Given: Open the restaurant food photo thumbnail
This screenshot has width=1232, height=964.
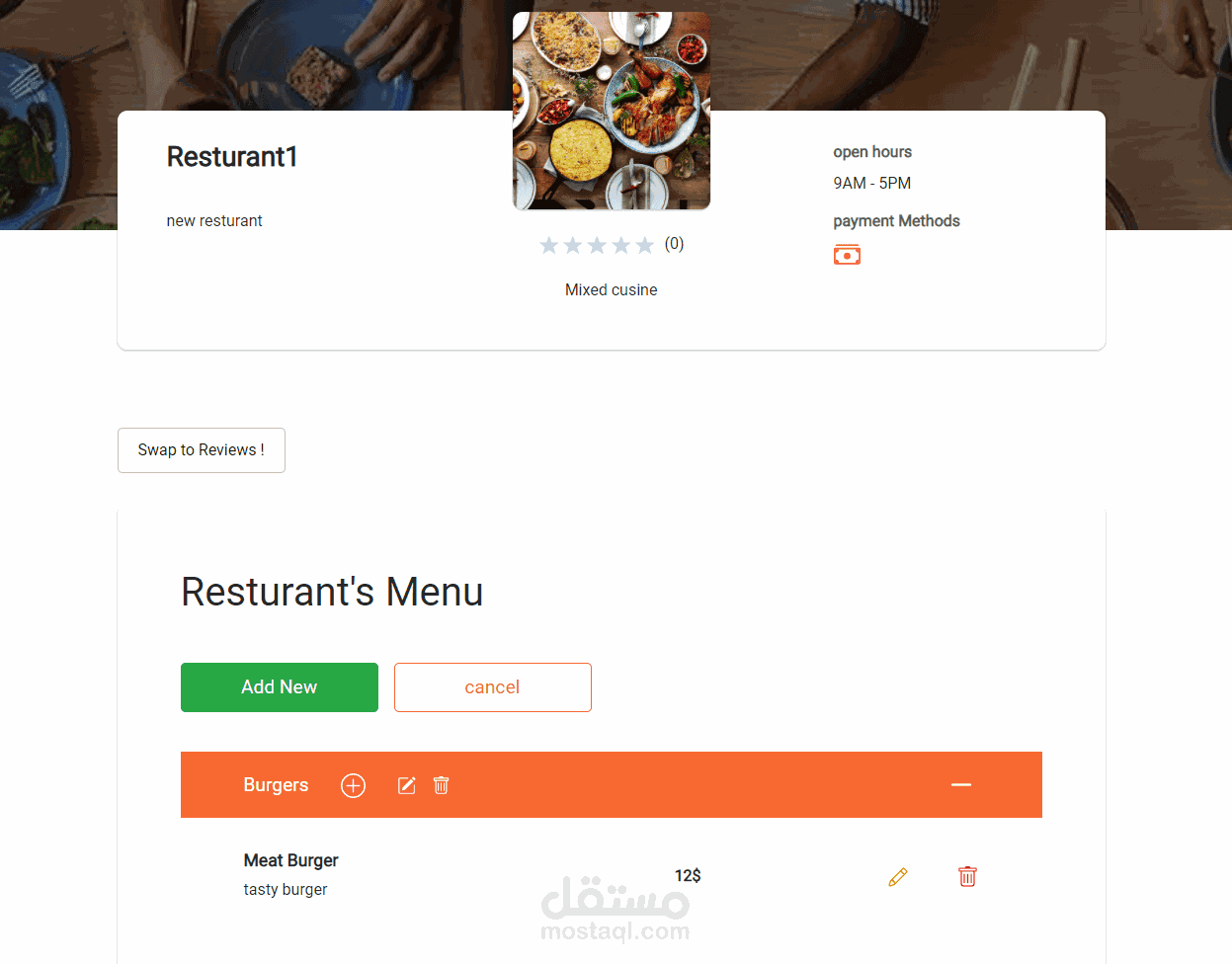Looking at the screenshot, I should click(x=612, y=111).
